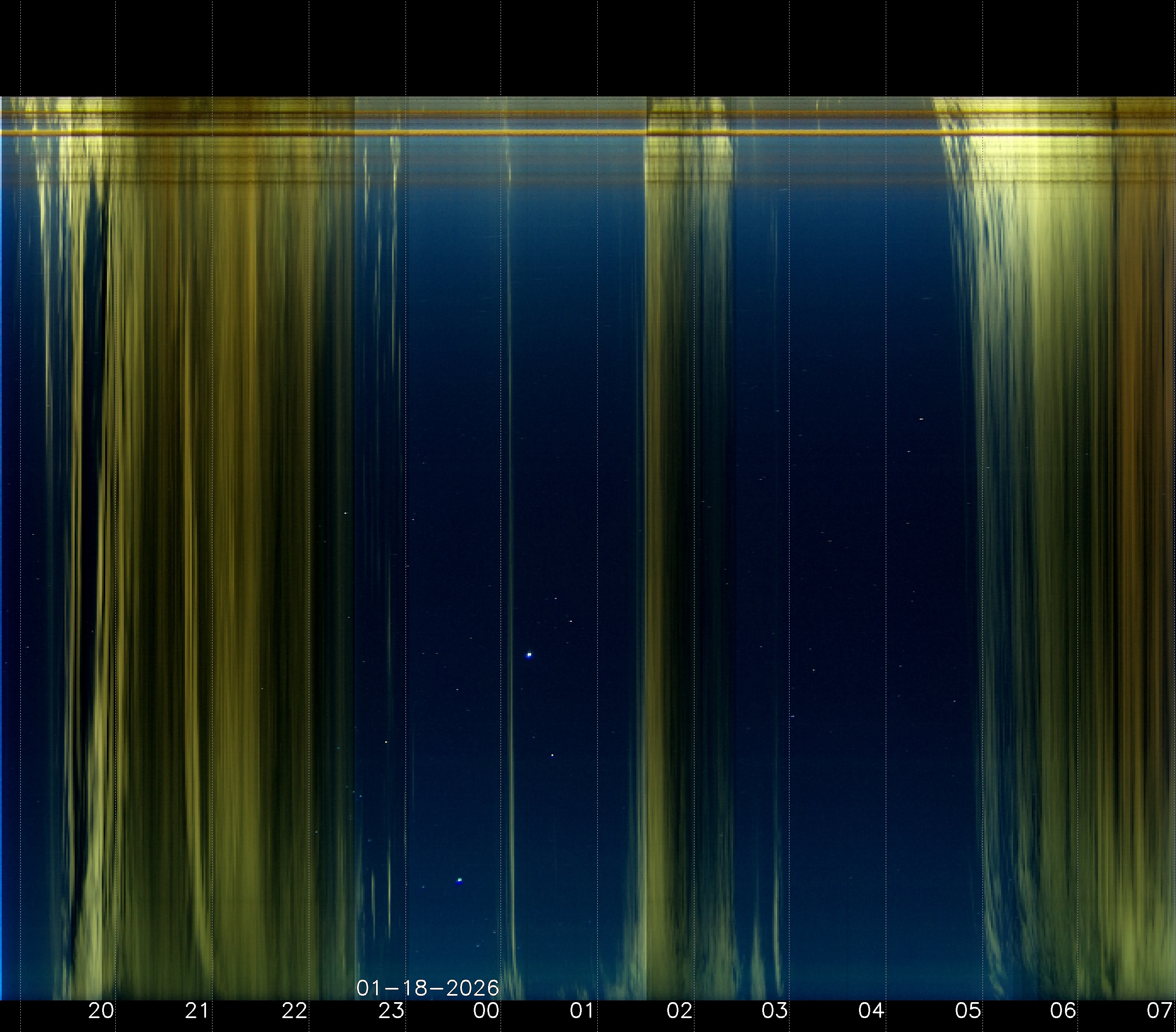
Task: Click the 20 hour label
Action: (x=101, y=1011)
